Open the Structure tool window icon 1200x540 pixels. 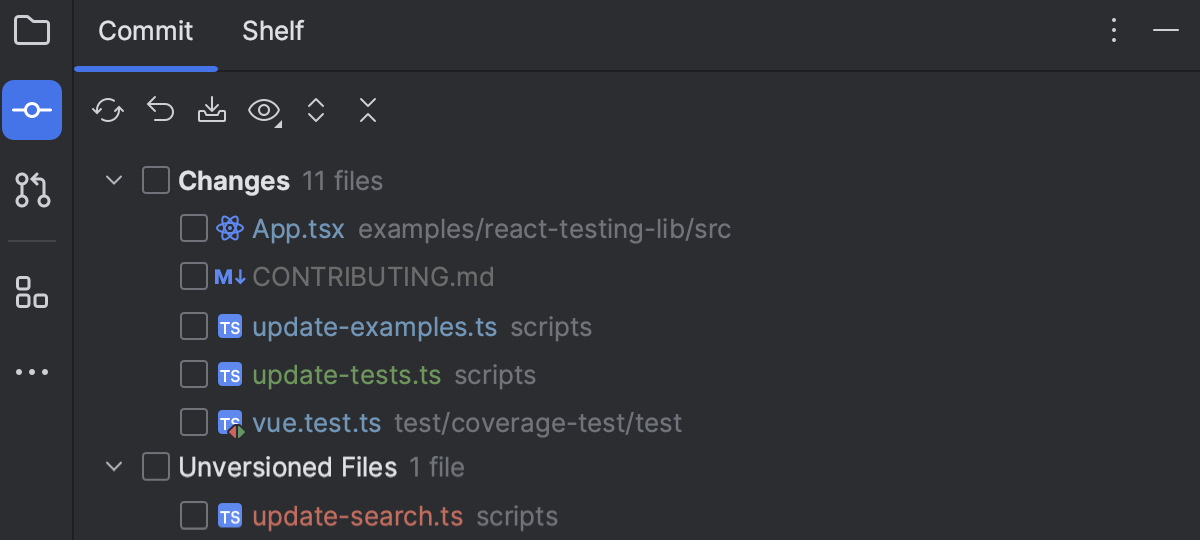(x=32, y=292)
